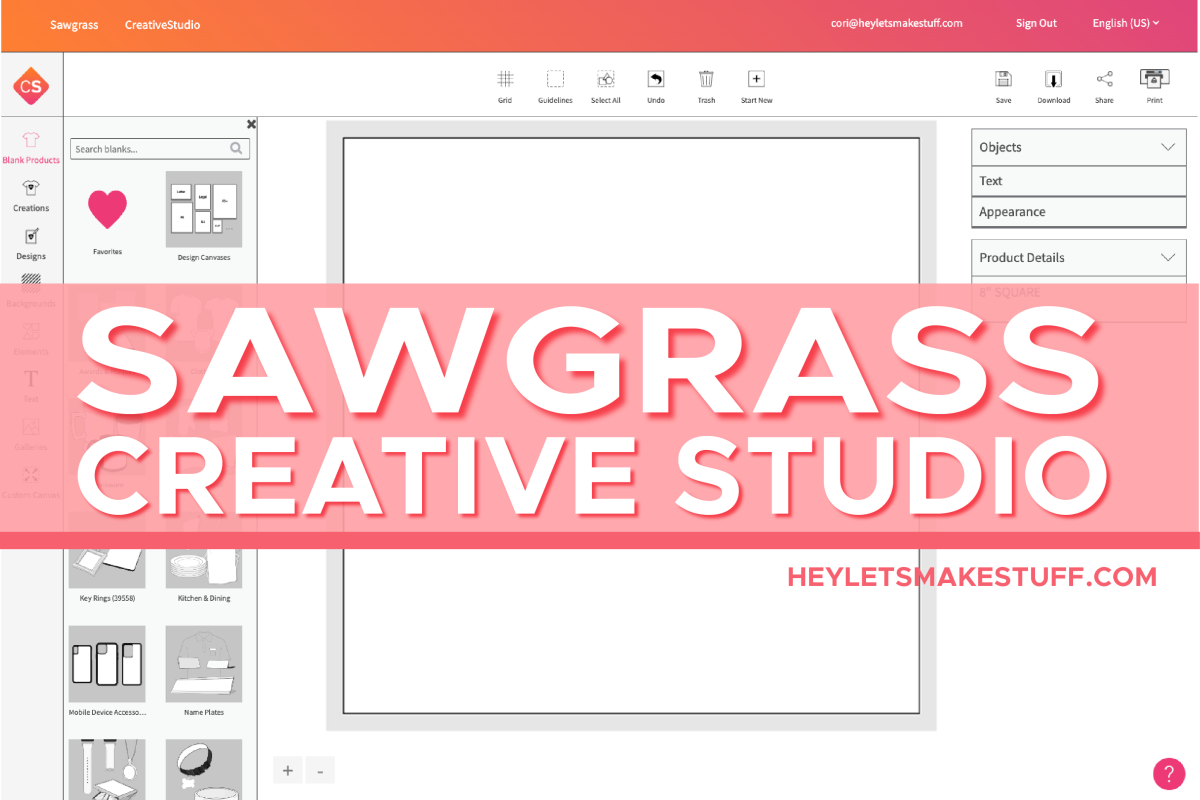
Task: Toggle the Grid view
Action: (x=505, y=86)
